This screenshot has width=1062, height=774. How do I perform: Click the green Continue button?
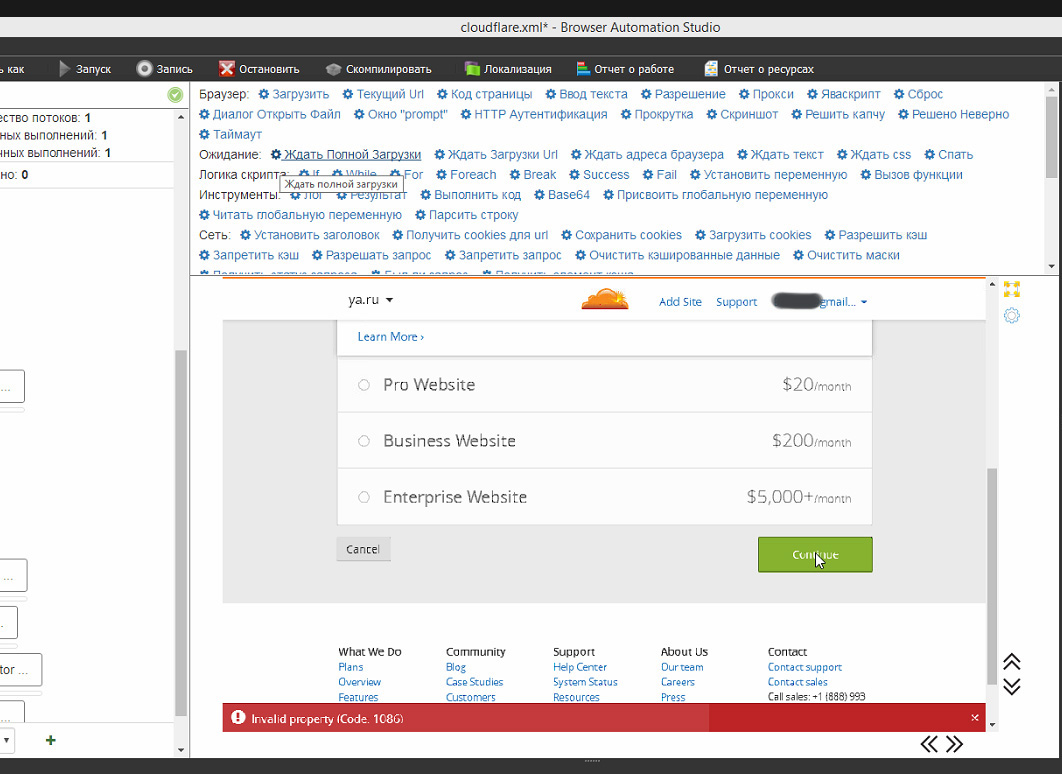click(x=815, y=555)
